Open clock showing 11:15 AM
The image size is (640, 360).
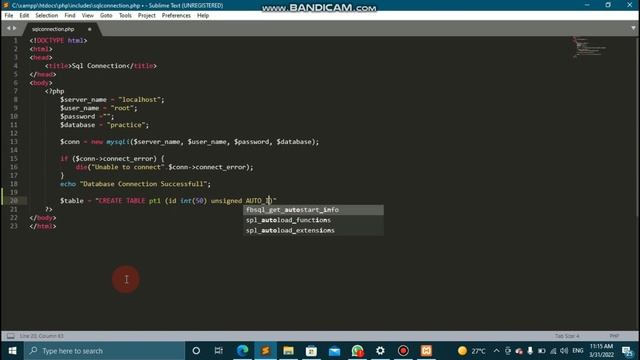(601, 351)
